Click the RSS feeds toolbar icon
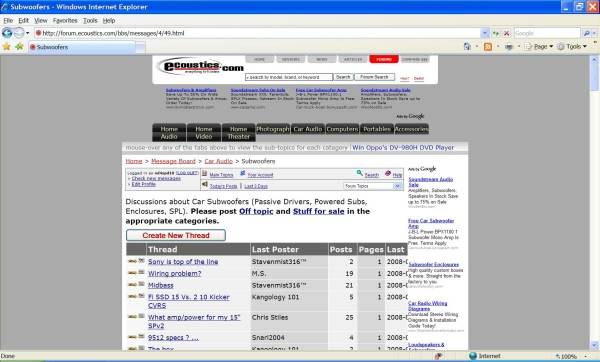 (x=488, y=47)
